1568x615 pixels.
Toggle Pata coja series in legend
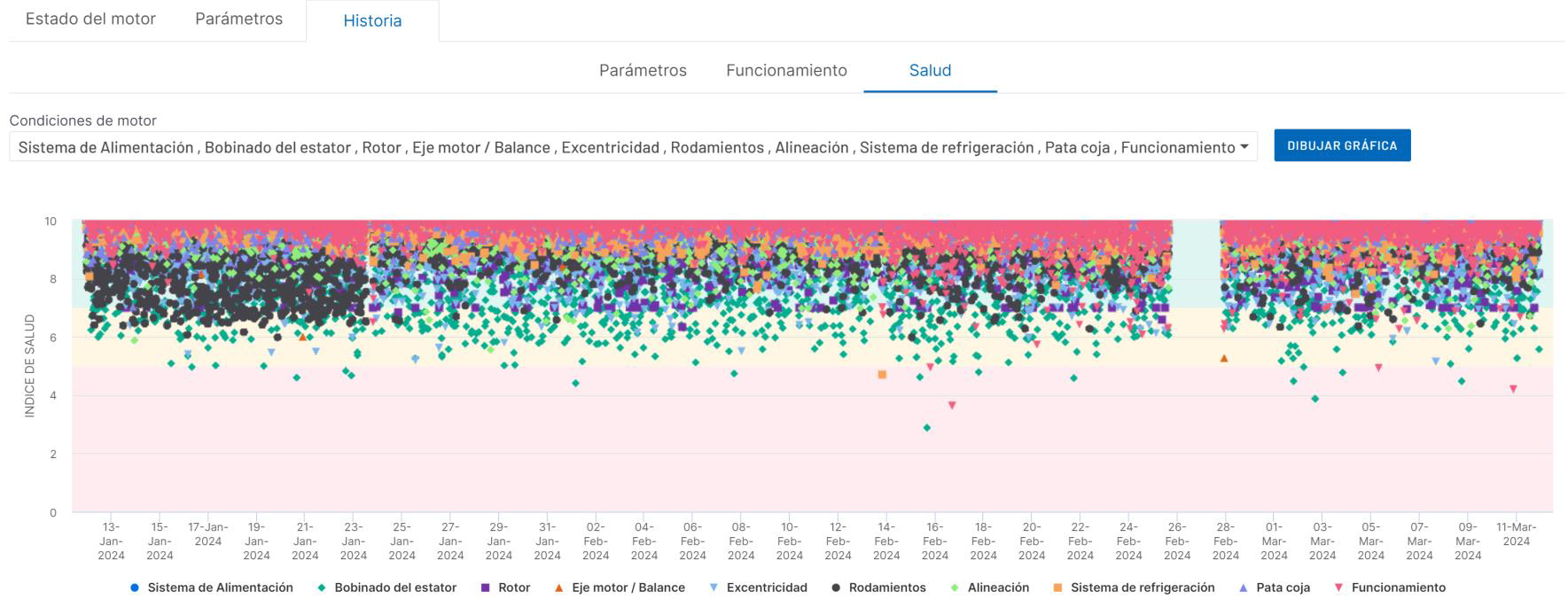click(1282, 588)
